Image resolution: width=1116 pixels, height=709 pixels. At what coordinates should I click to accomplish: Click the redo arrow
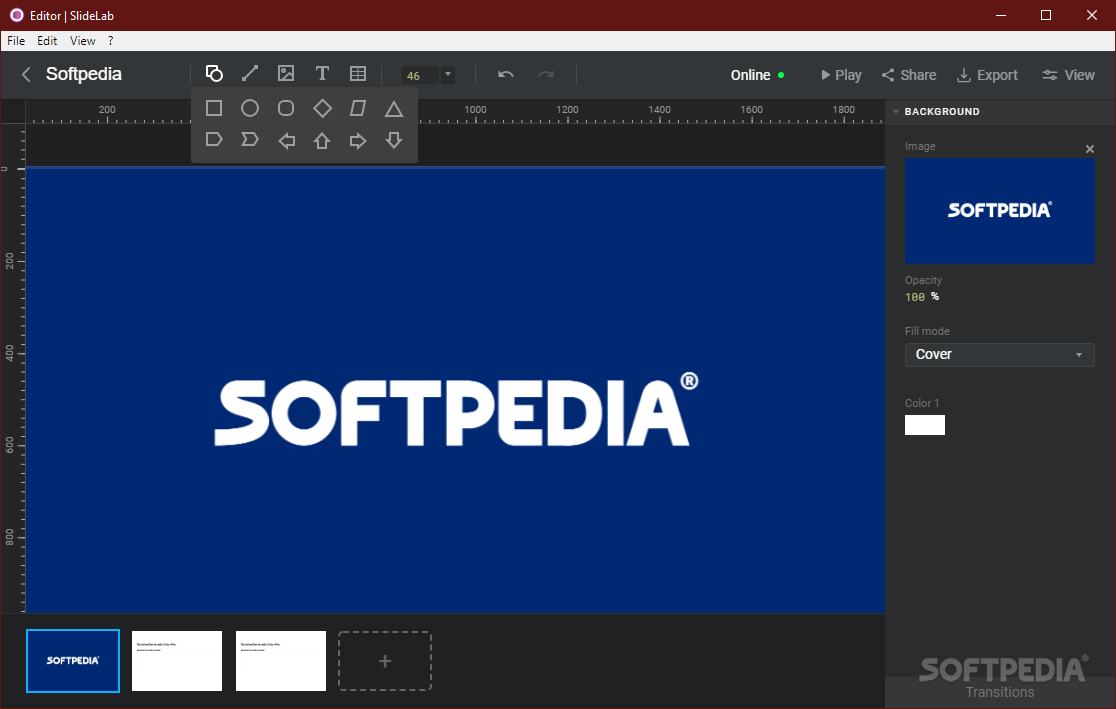pyautogui.click(x=546, y=74)
